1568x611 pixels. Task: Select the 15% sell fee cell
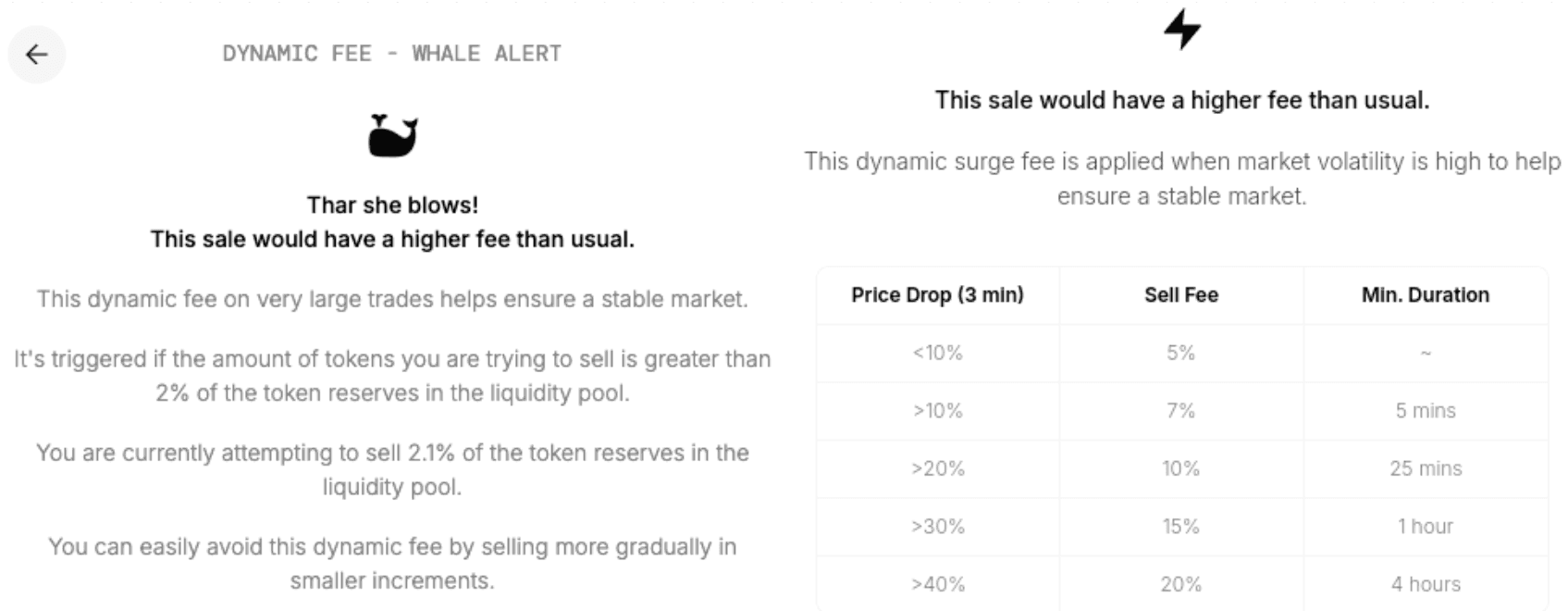(1180, 527)
